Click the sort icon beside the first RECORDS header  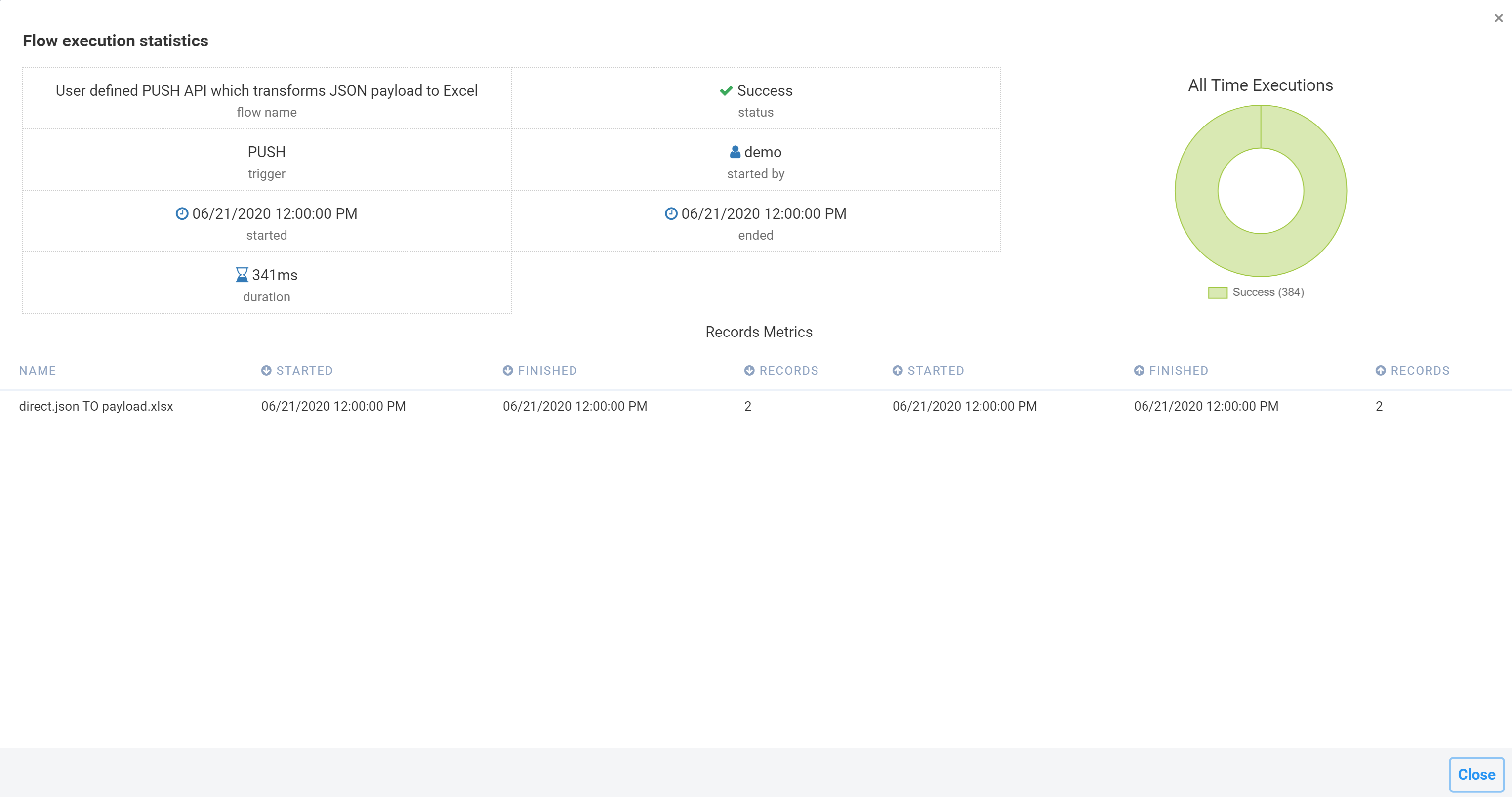coord(749,370)
